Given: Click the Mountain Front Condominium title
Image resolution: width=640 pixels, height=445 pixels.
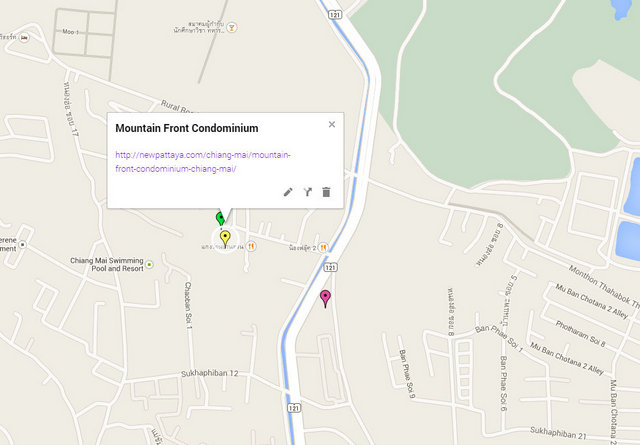Looking at the screenshot, I should pyautogui.click(x=187, y=128).
